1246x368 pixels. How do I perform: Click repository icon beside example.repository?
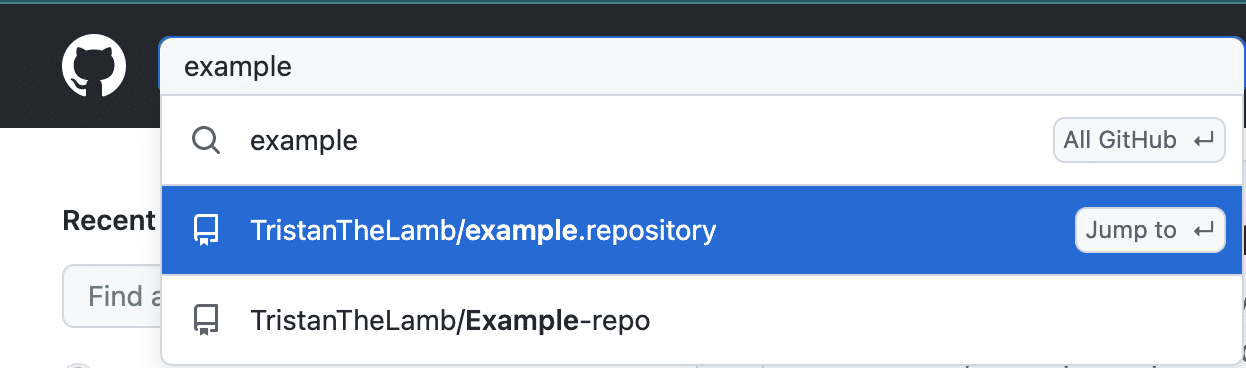pyautogui.click(x=206, y=231)
